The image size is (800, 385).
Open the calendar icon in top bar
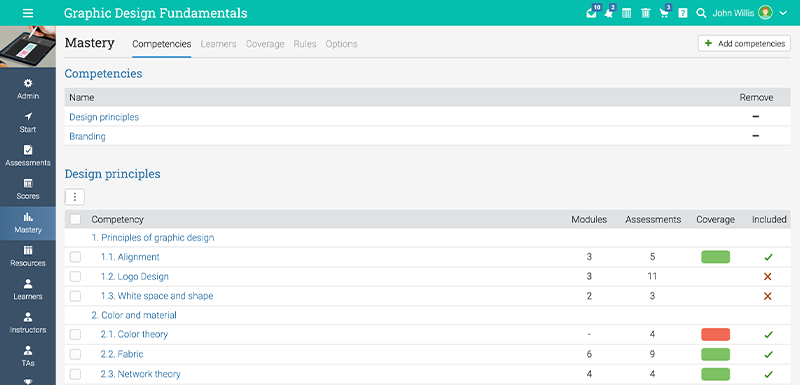pos(627,13)
